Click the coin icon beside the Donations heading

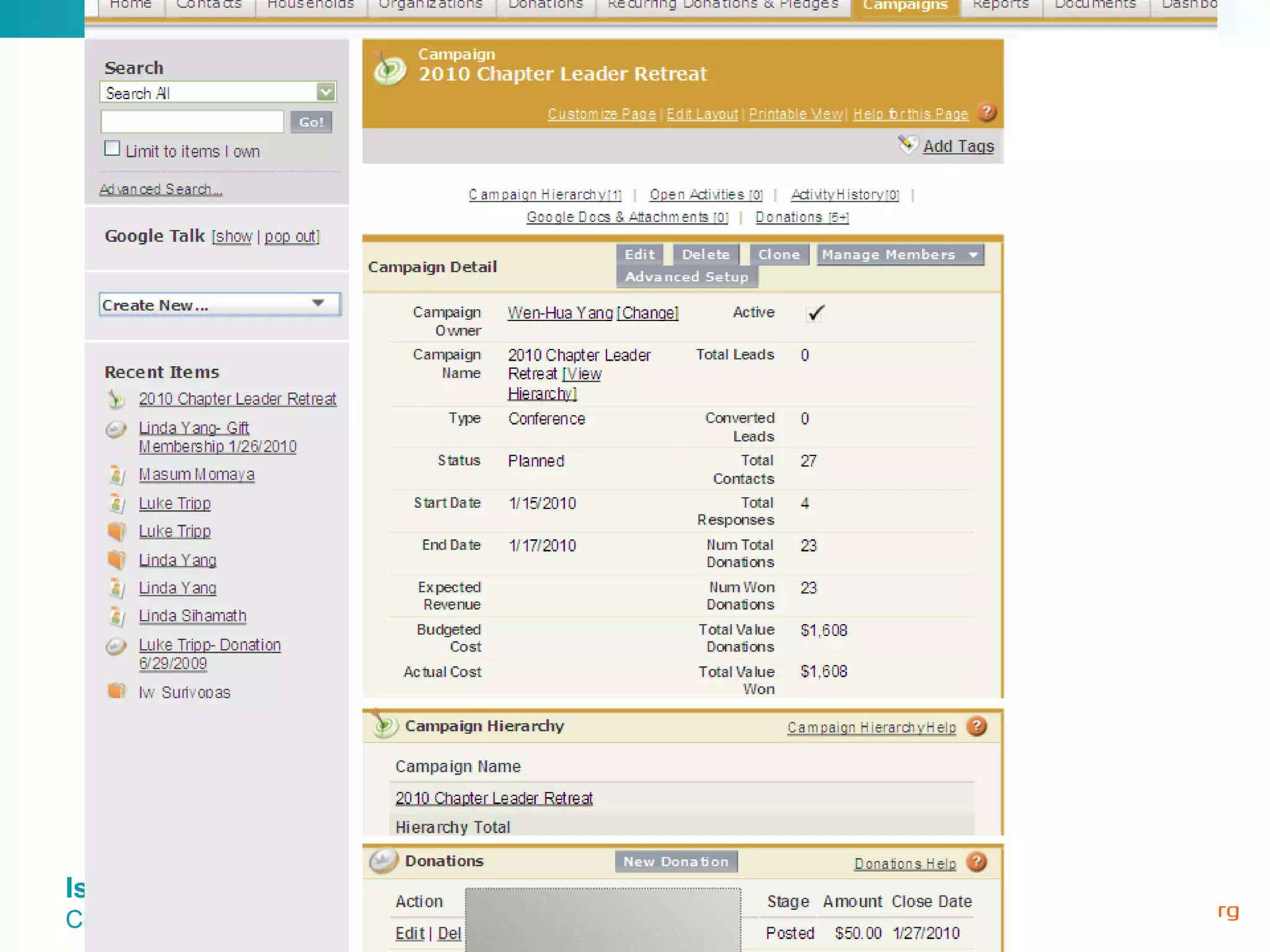coord(383,861)
